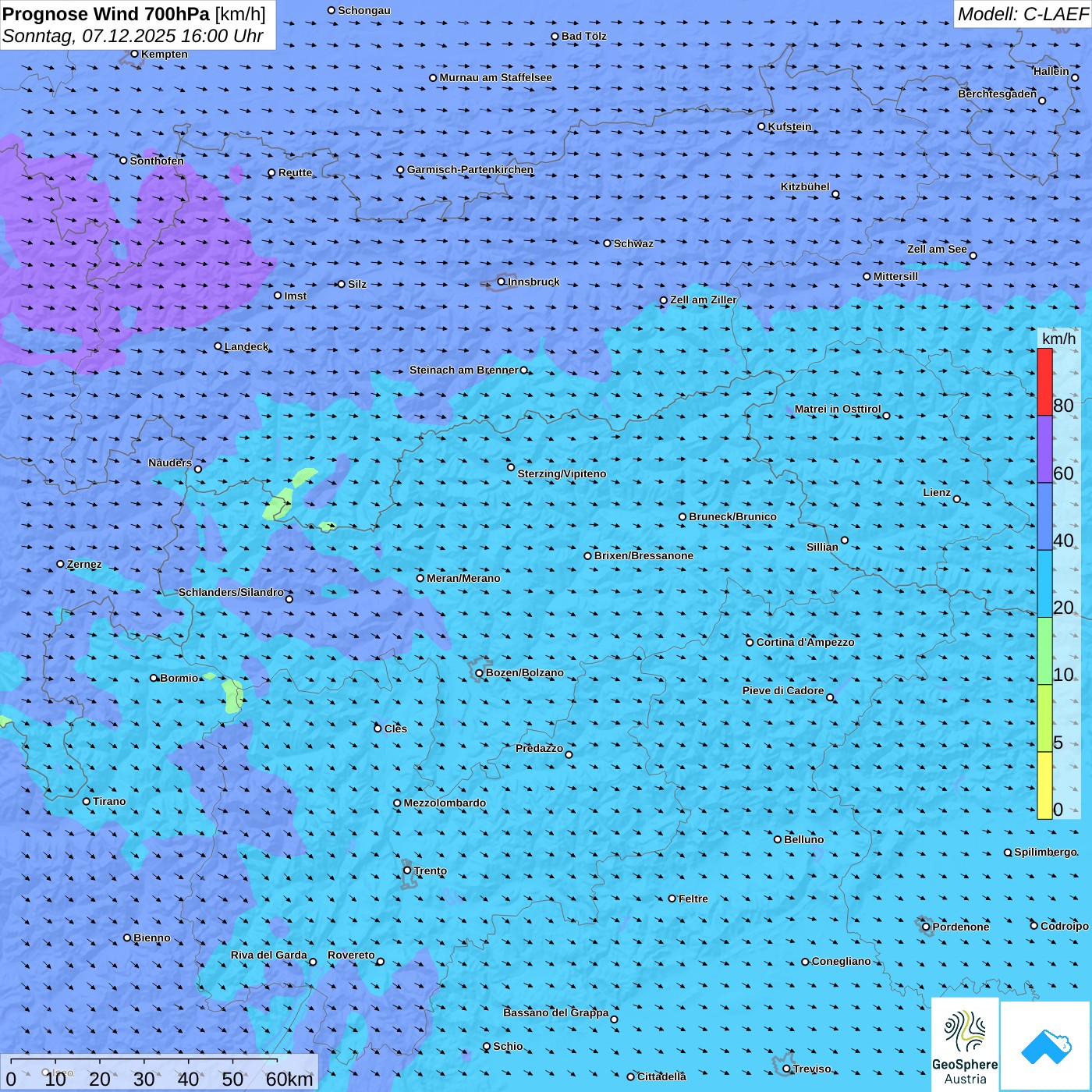Click the 'Brixen/Bressanone' label
The height and width of the screenshot is (1092, 1092).
click(x=643, y=555)
